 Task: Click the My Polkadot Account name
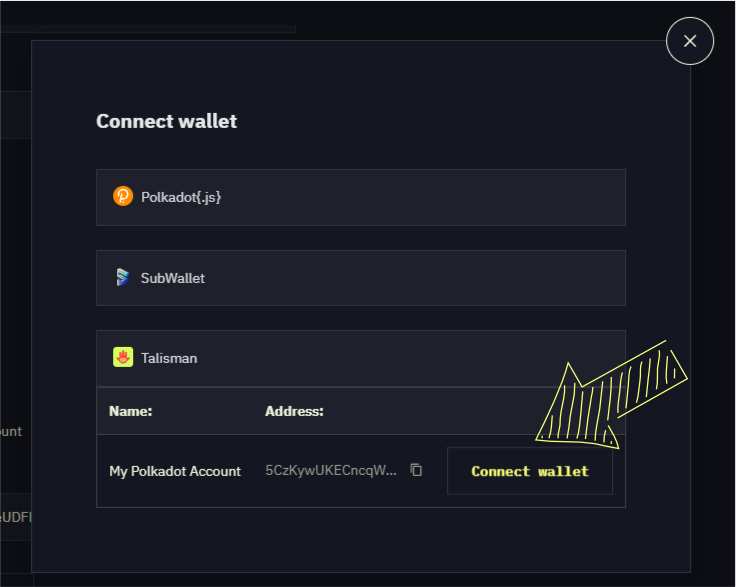click(x=175, y=471)
